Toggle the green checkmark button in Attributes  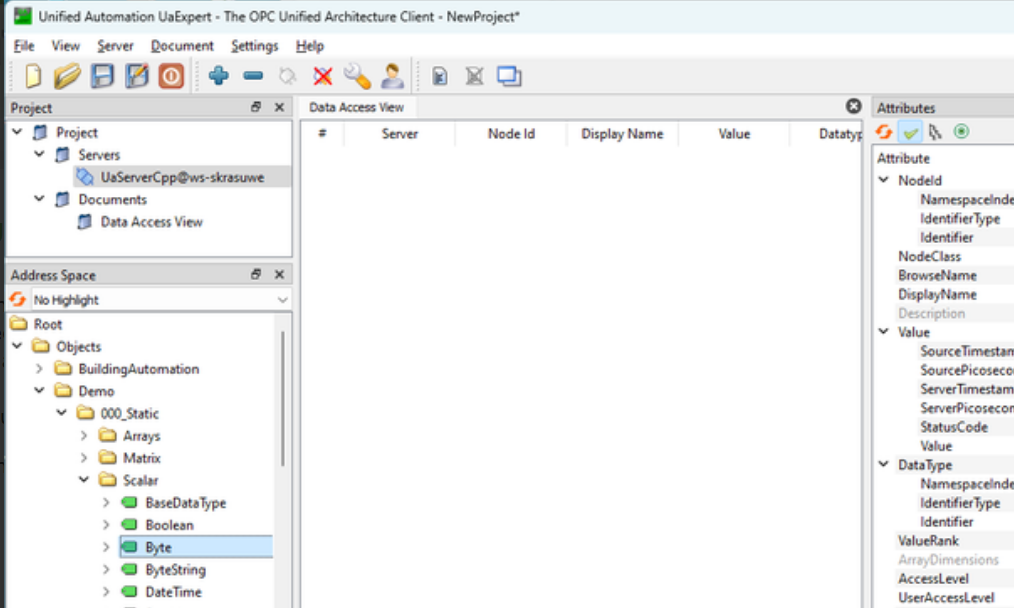[910, 132]
